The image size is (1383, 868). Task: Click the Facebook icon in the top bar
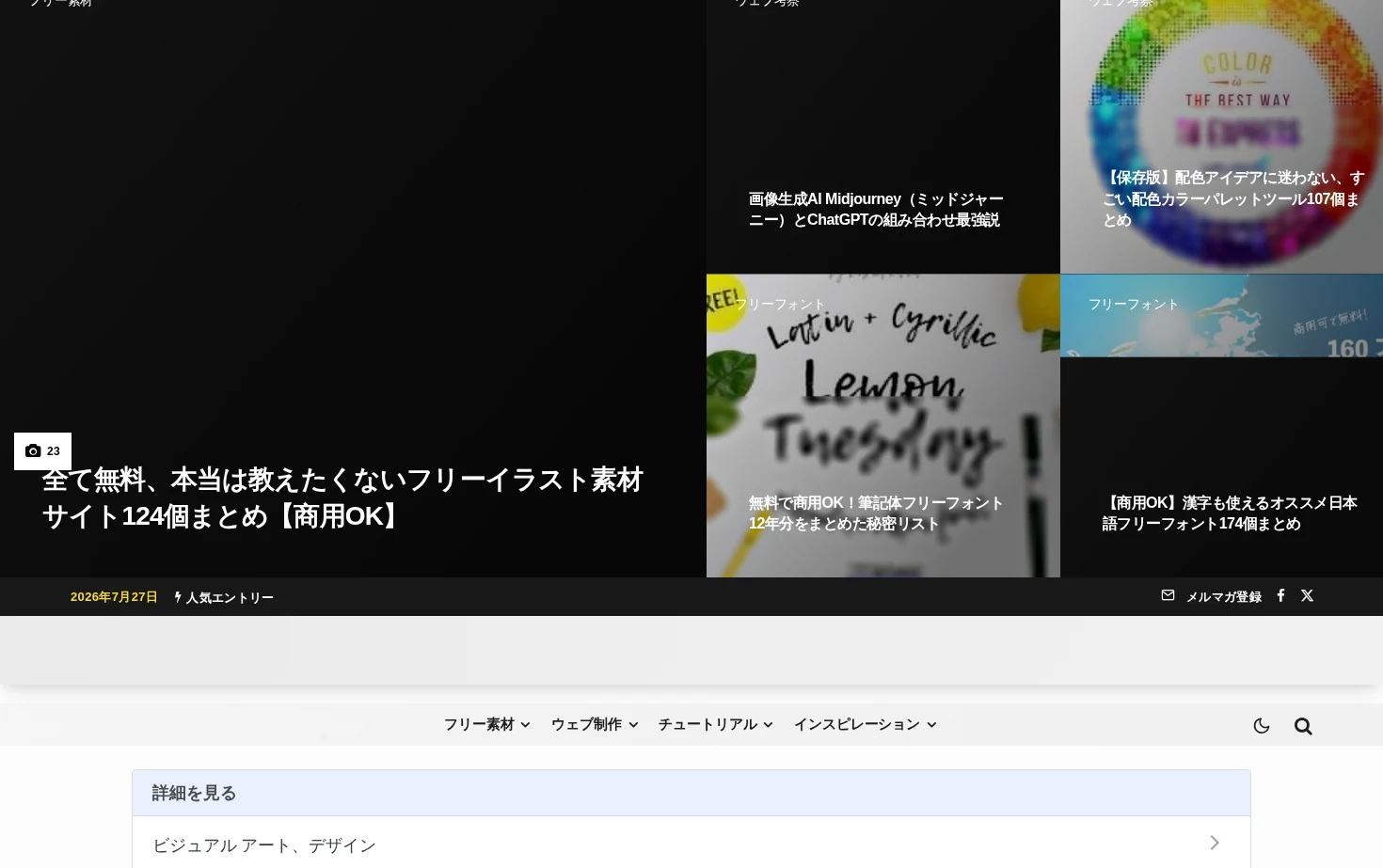point(1280,595)
